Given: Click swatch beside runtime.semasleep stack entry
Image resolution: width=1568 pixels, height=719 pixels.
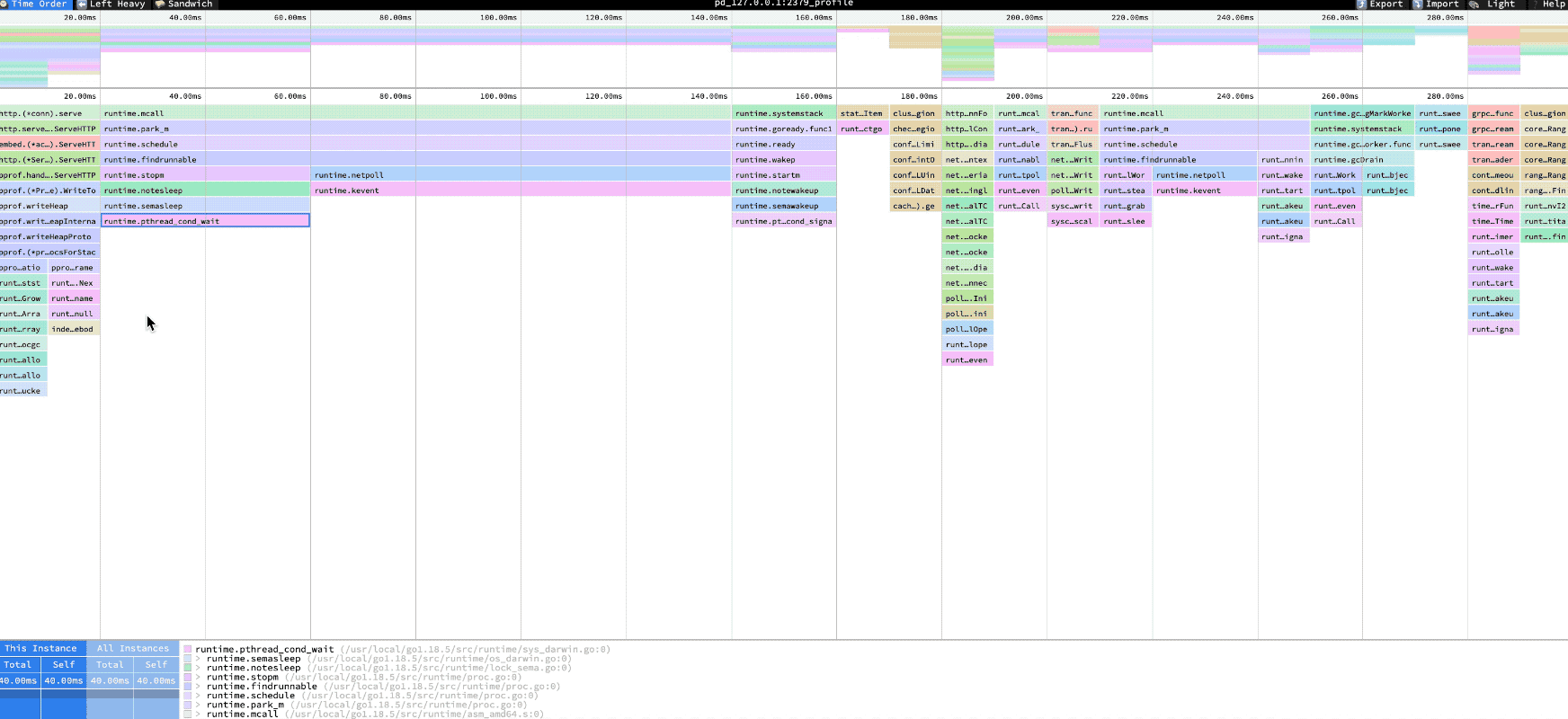Looking at the screenshot, I should pyautogui.click(x=188, y=659).
